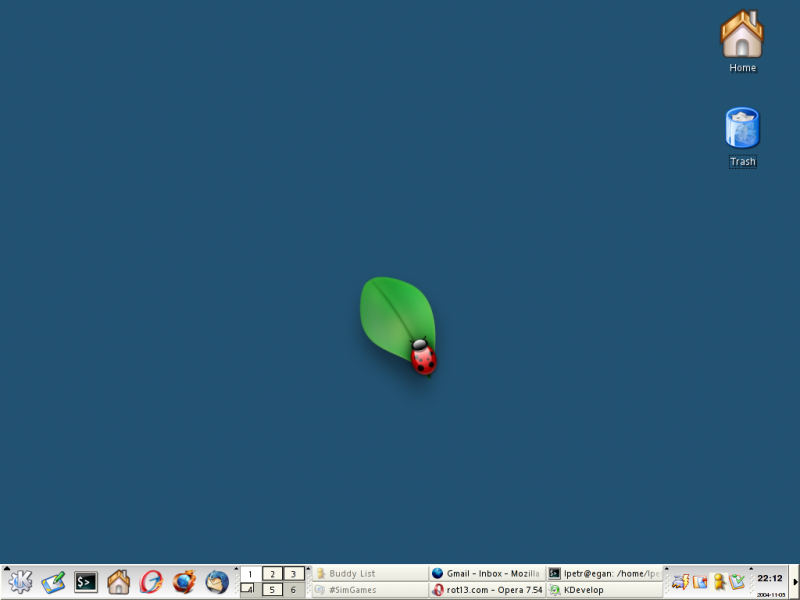Launch Mozilla Firefox from the panel
Viewport: 800px width, 600px height.
click(184, 582)
